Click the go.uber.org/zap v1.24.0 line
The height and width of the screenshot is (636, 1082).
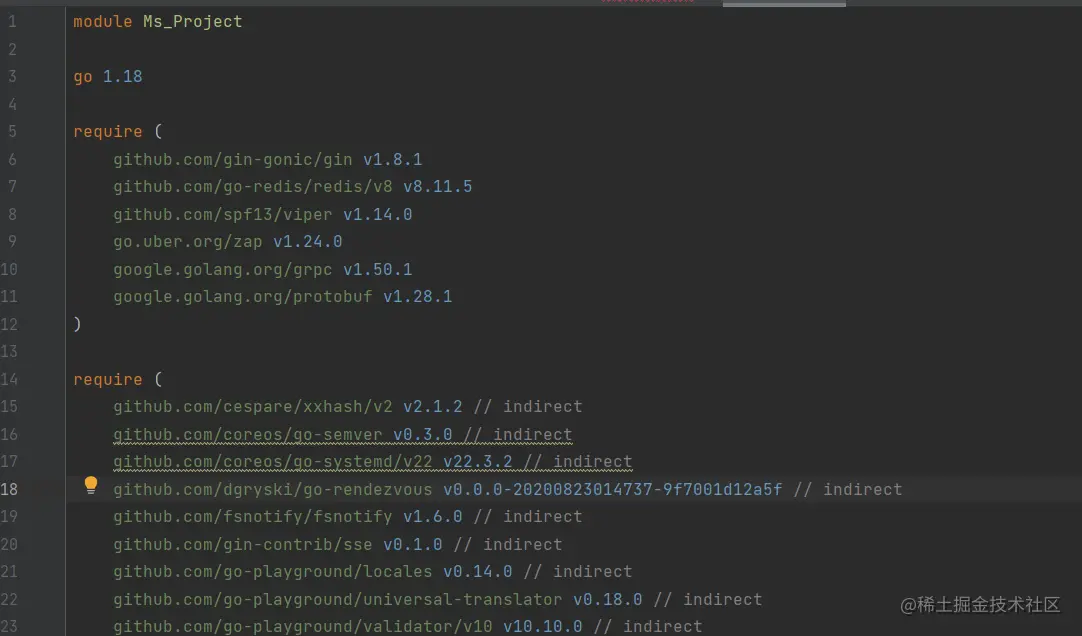pyautogui.click(x=228, y=241)
